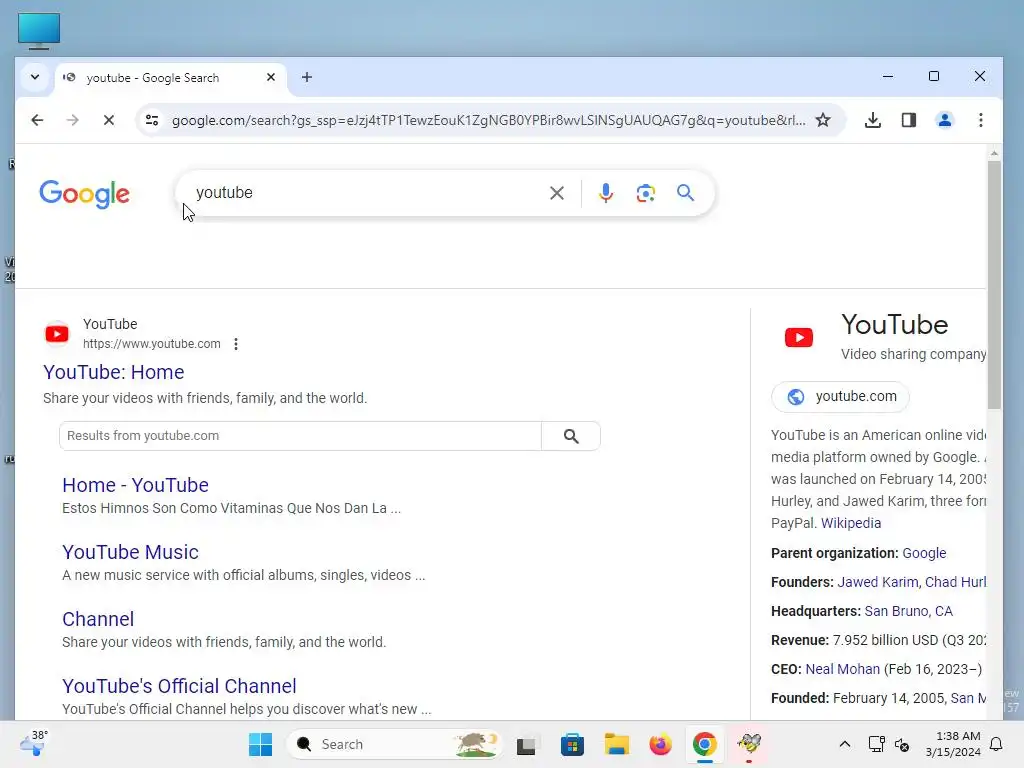
Task: Launch Firefox from taskbar
Action: [661, 744]
